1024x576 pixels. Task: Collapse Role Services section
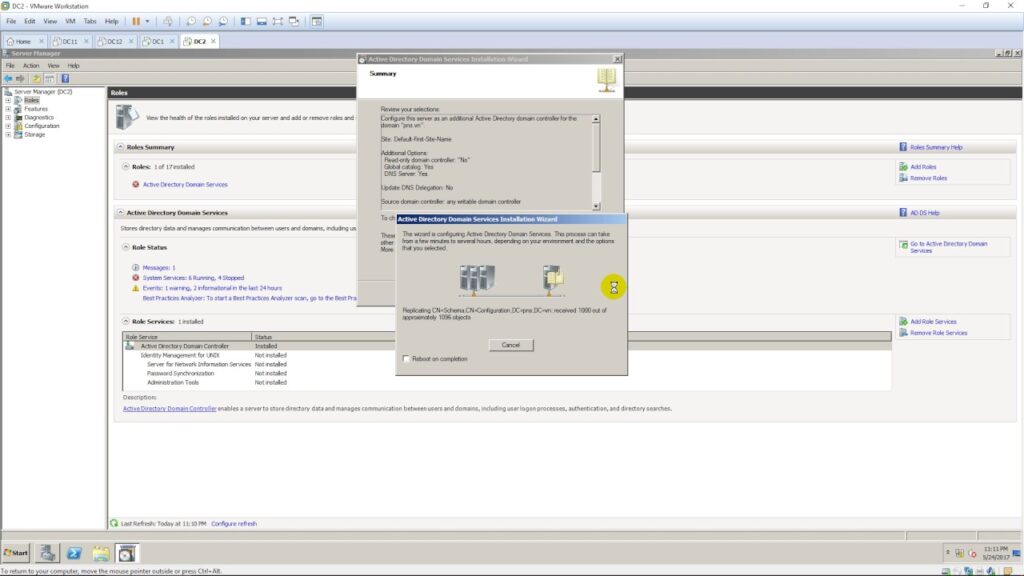[x=126, y=322]
